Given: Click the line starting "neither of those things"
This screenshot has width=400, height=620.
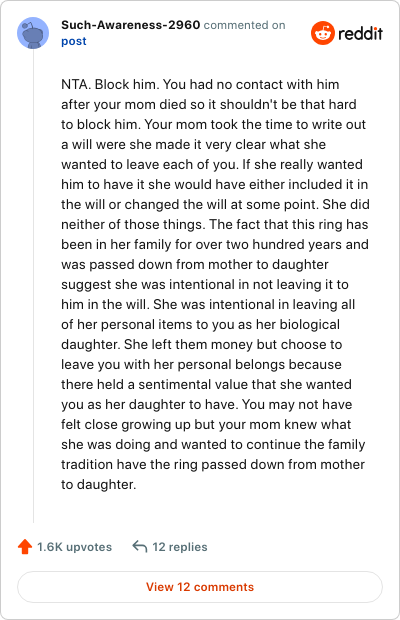Looking at the screenshot, I should 215,224.
